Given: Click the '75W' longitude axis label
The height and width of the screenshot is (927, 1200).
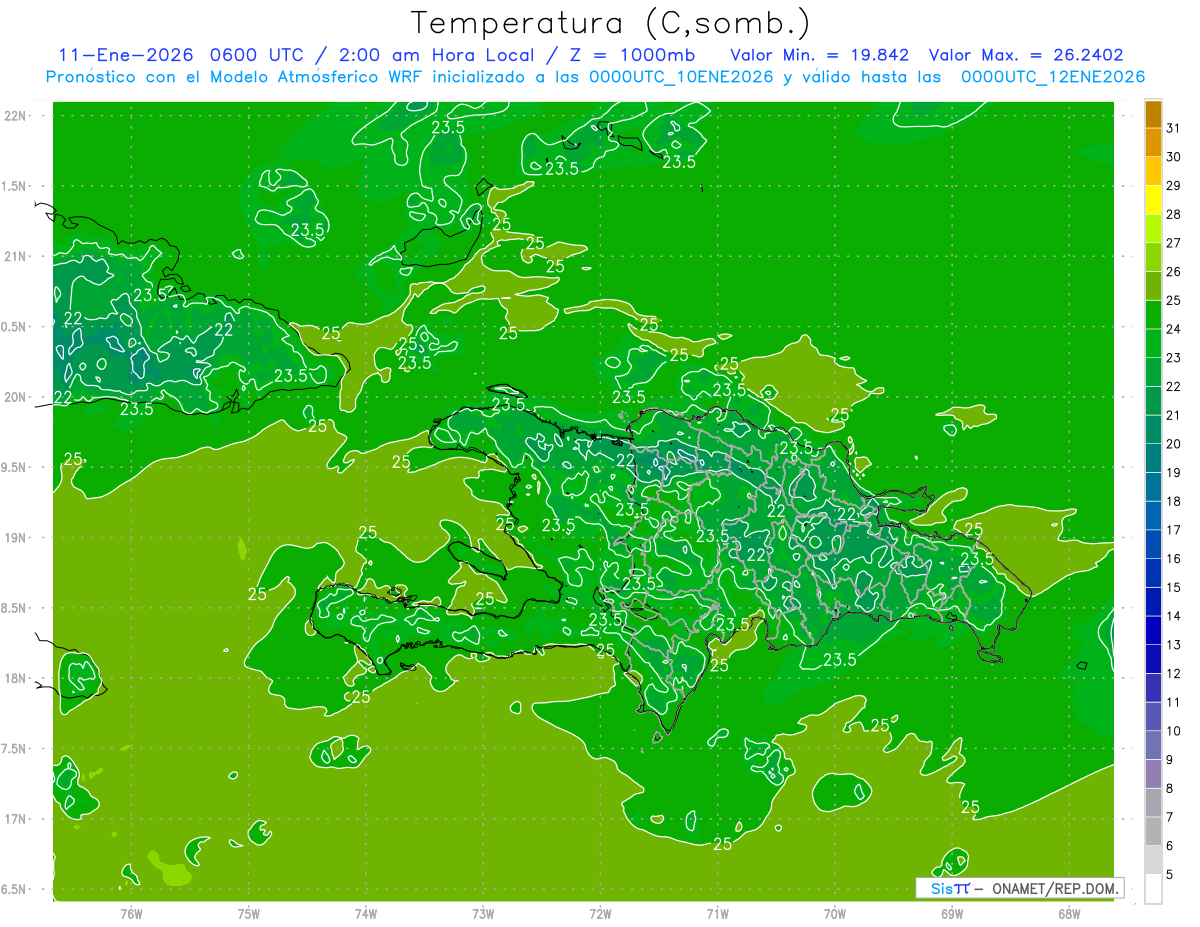Looking at the screenshot, I should 249,913.
